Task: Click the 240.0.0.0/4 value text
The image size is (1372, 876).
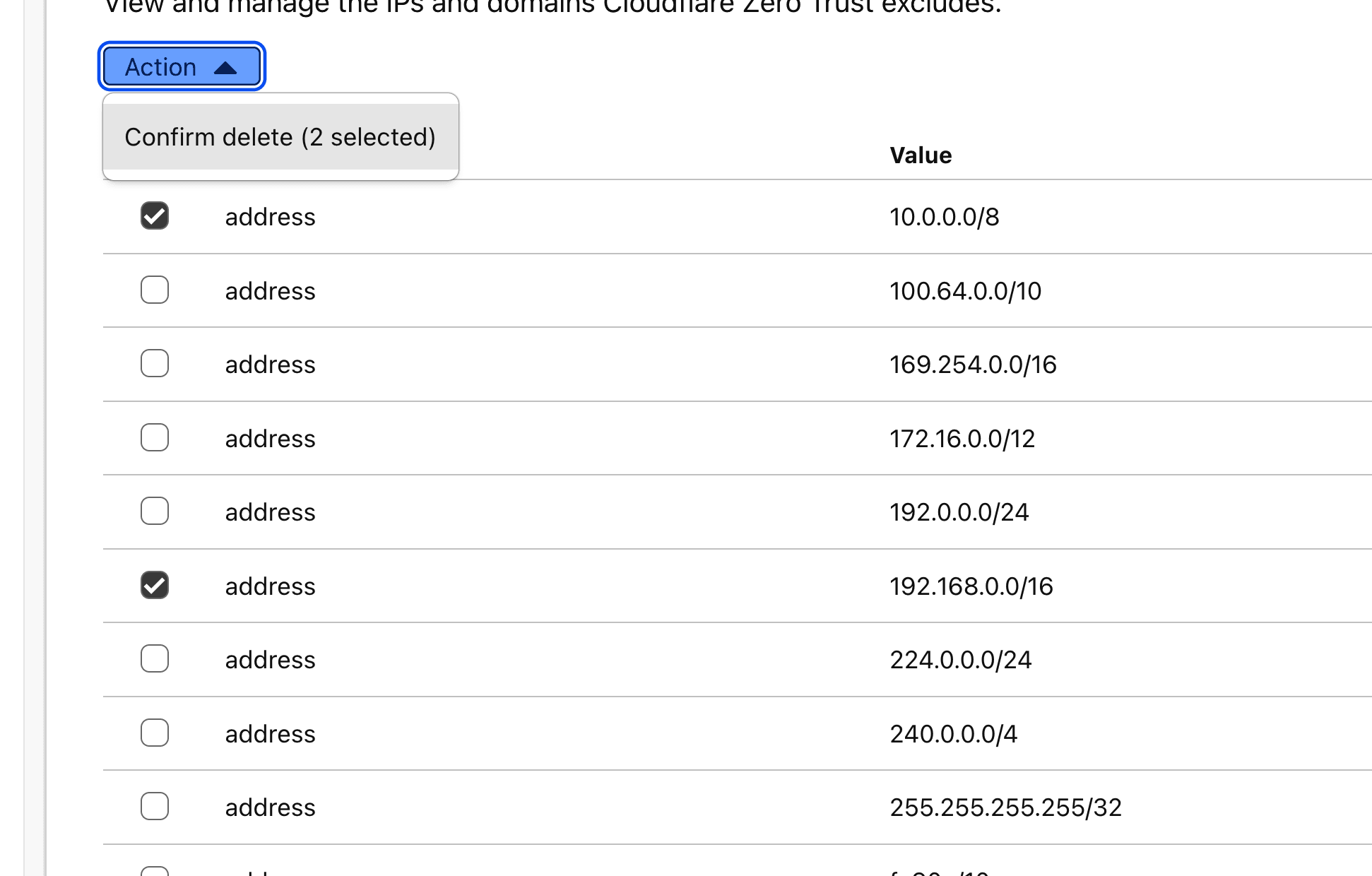Action: [954, 734]
